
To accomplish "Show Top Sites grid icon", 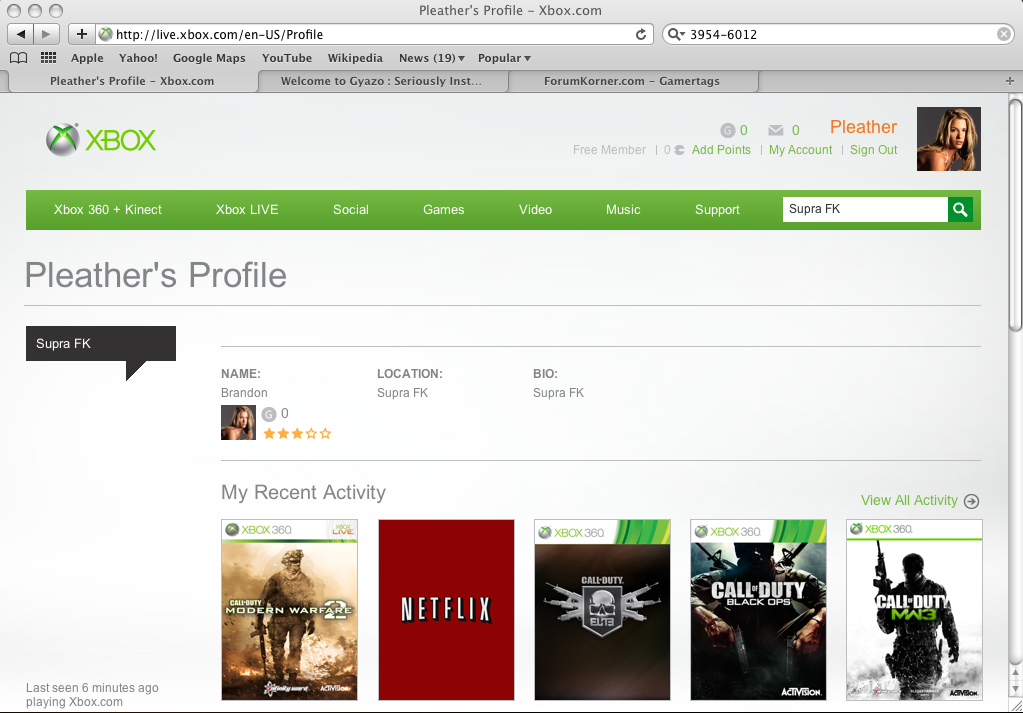I will click(x=48, y=58).
